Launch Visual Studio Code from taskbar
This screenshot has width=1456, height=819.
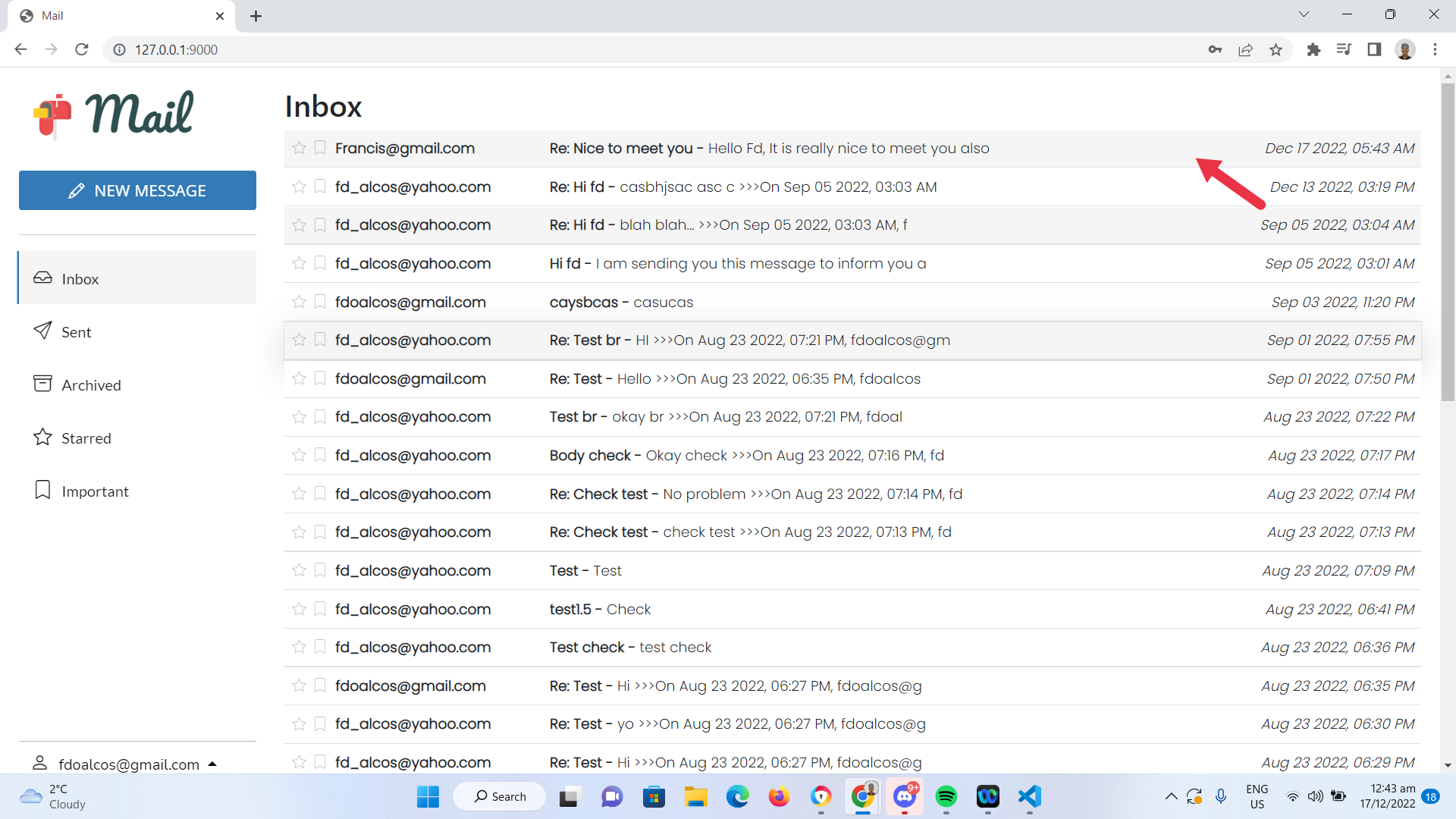click(1029, 797)
